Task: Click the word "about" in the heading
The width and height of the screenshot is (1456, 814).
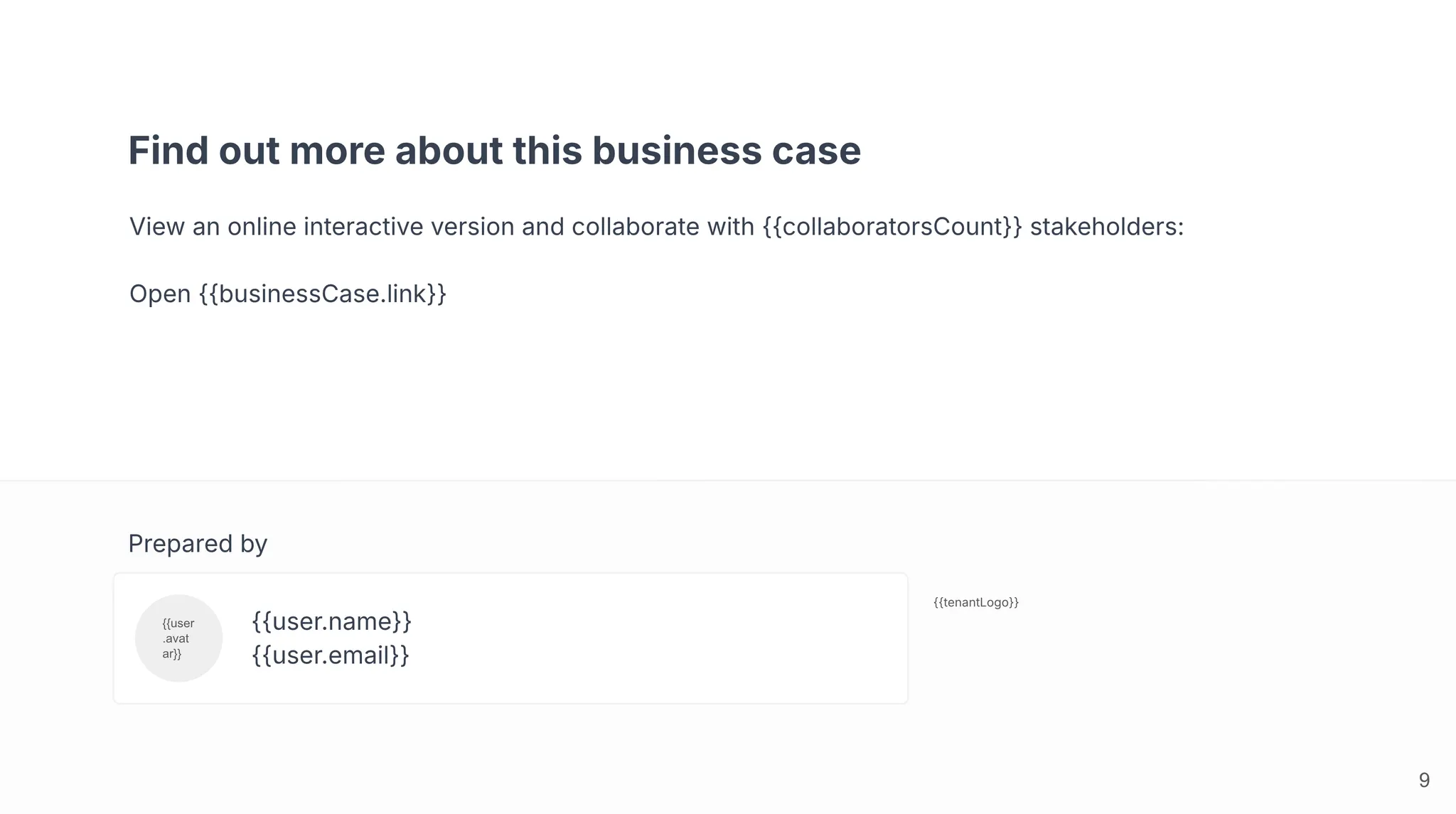Action: click(x=449, y=151)
